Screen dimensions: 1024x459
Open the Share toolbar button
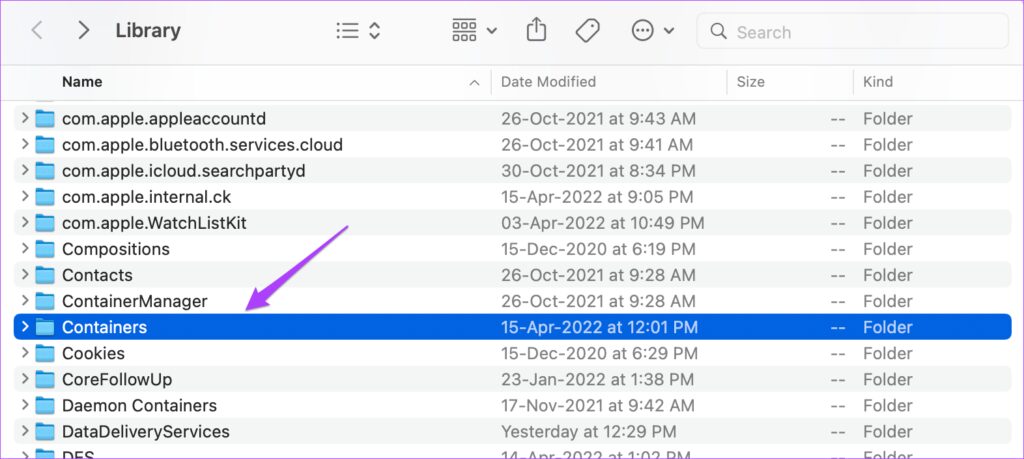coord(536,31)
